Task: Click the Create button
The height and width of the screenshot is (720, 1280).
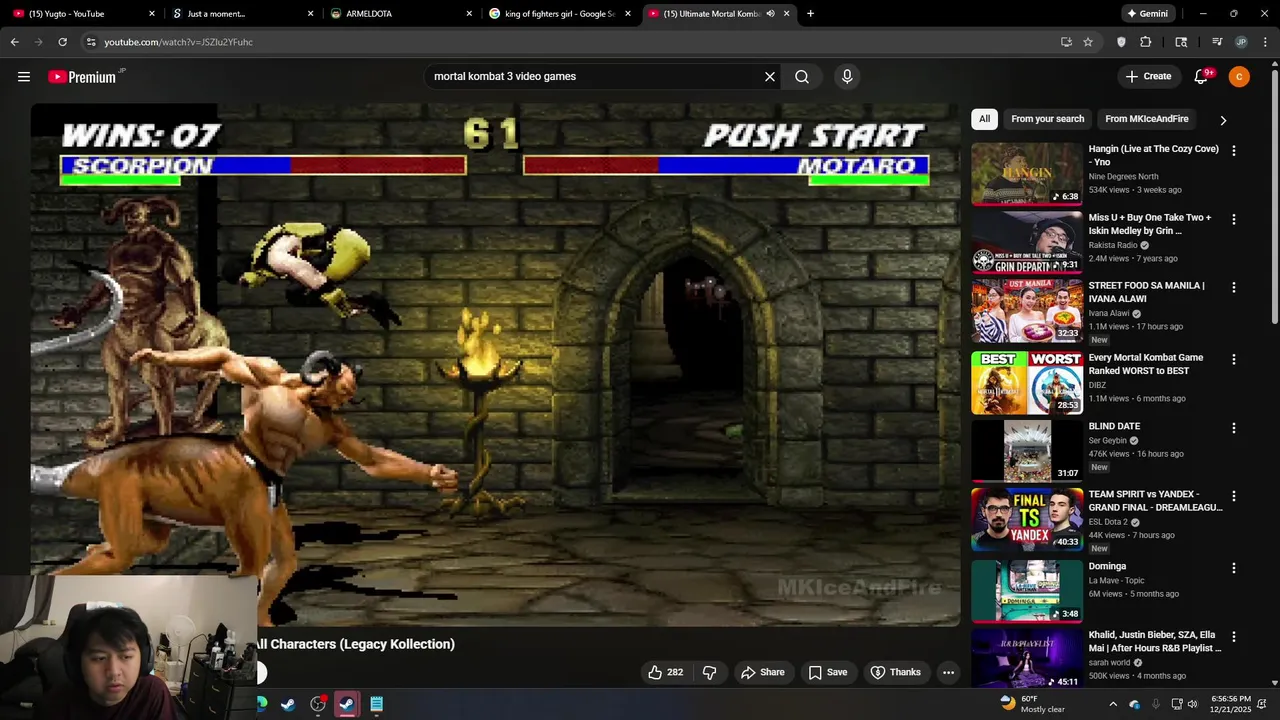Action: [1148, 76]
